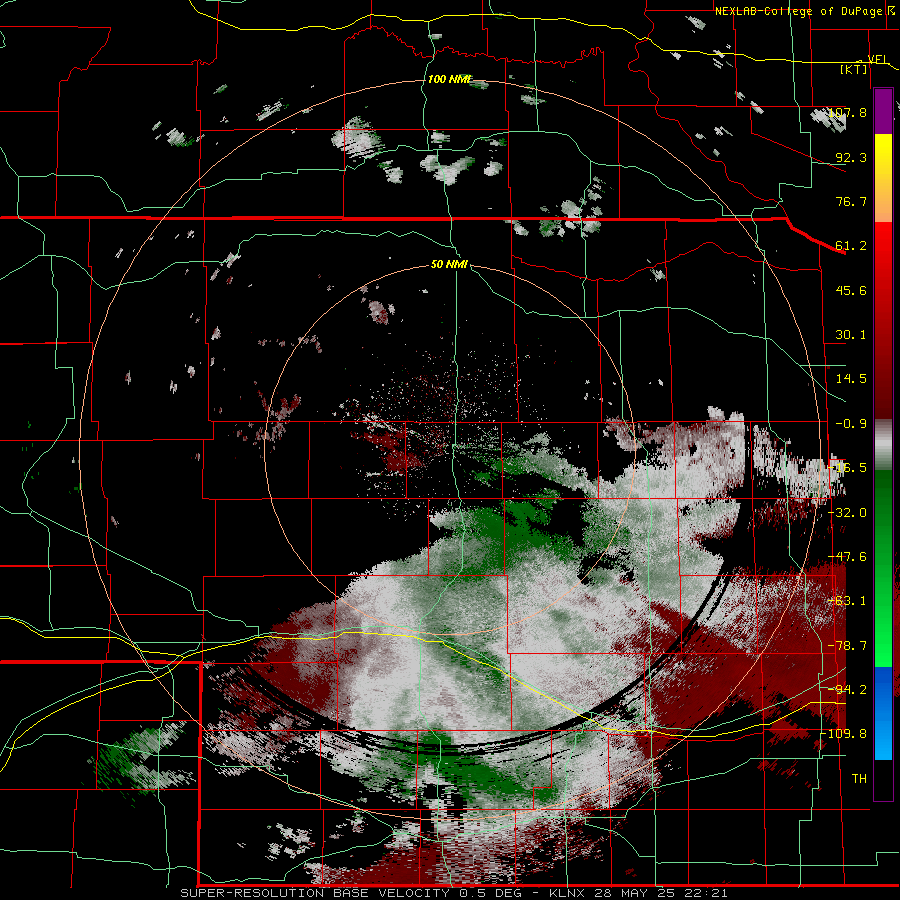Click the -47.6 value on the velocity scale
Image resolution: width=900 pixels, height=900 pixels.
point(849,557)
